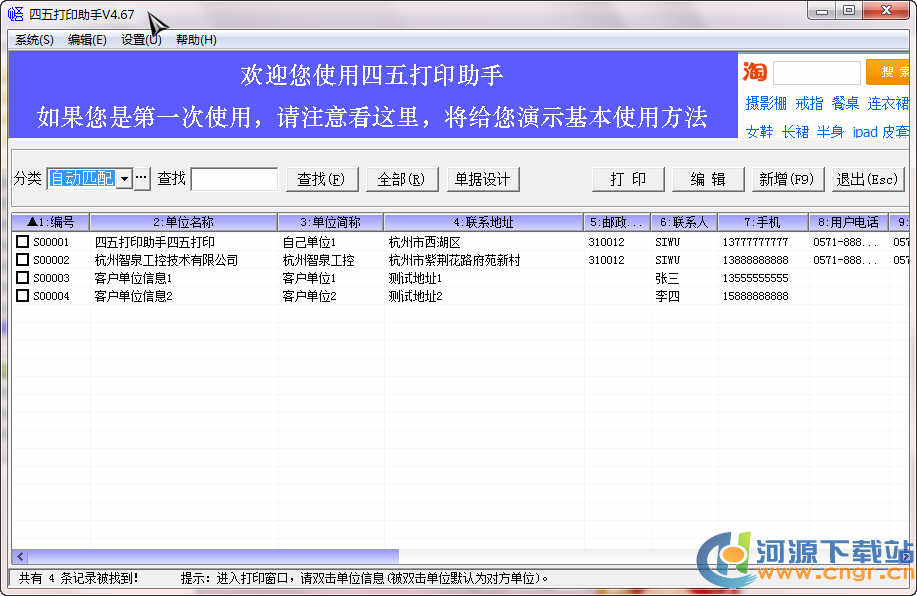The image size is (917, 596).
Task: Focus the 查找 search input field
Action: (x=234, y=179)
